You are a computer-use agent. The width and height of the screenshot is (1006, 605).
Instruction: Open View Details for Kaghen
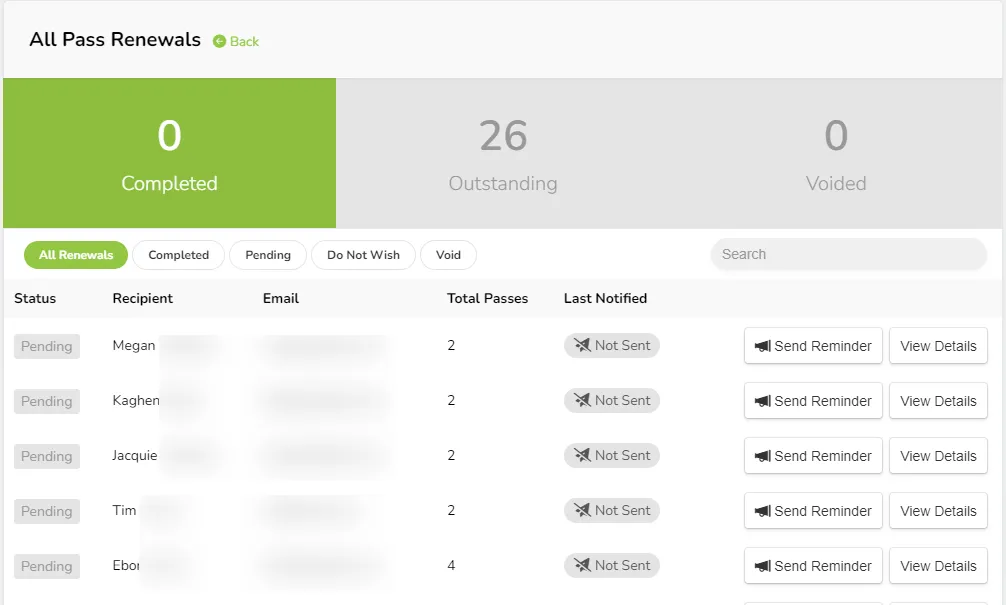(938, 401)
